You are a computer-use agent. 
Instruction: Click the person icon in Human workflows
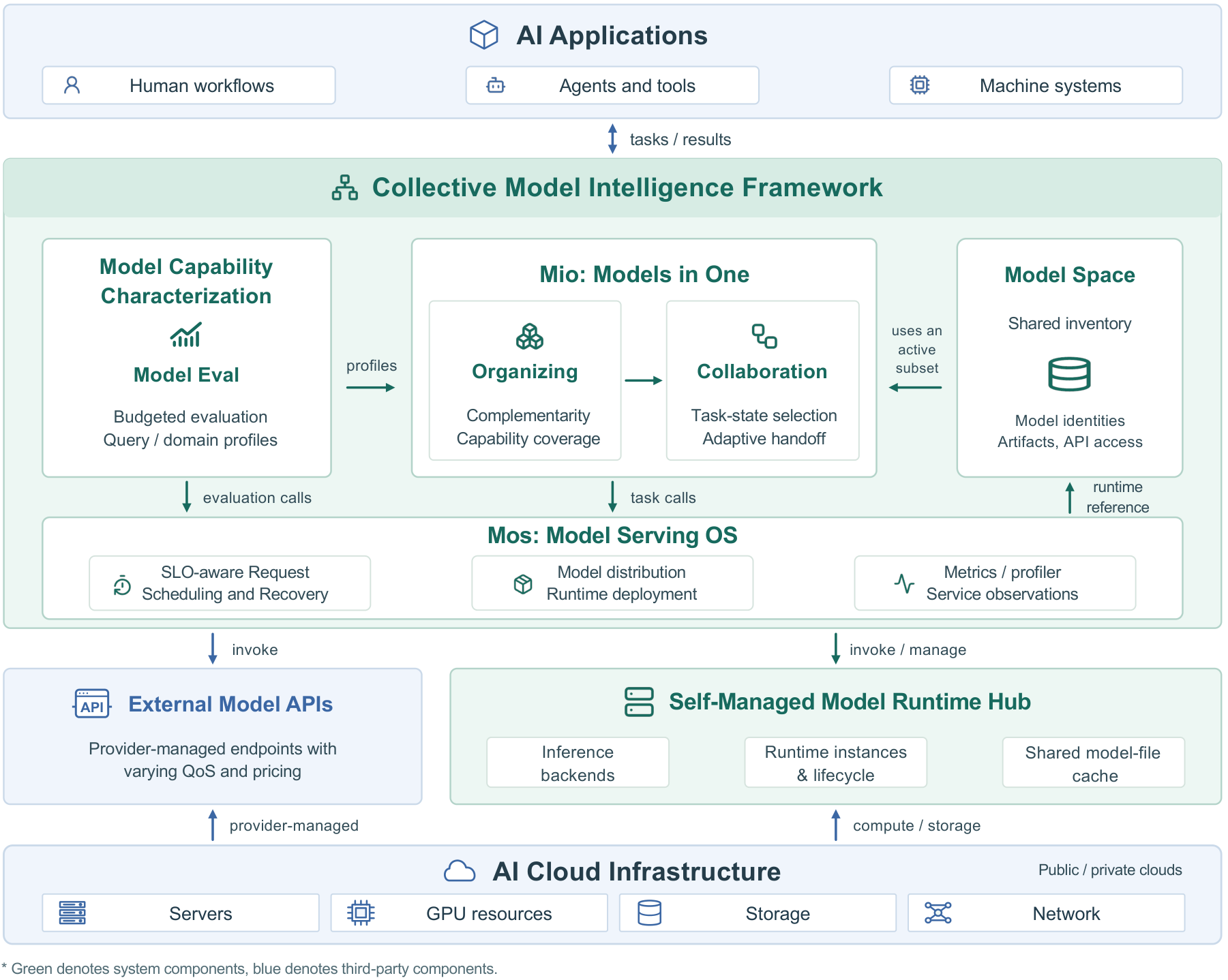72,85
